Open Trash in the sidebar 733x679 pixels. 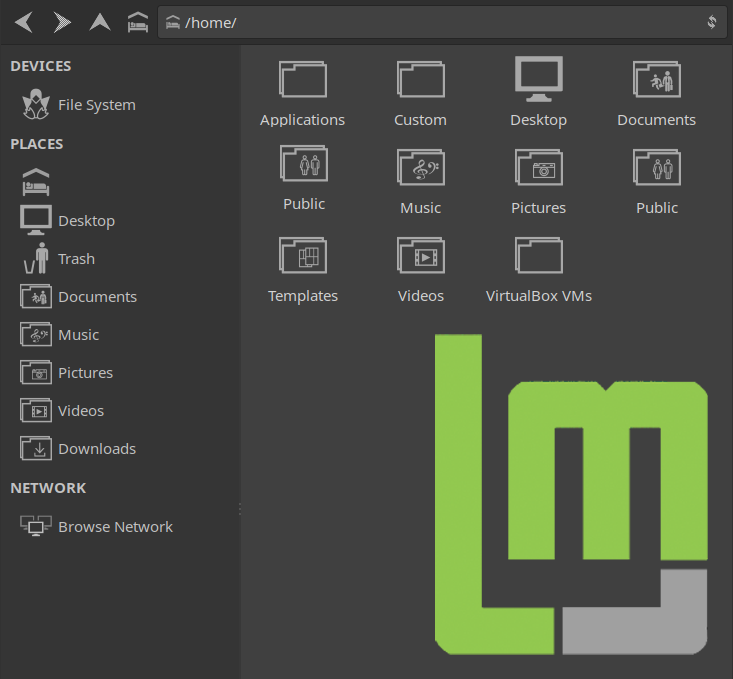tap(59, 259)
